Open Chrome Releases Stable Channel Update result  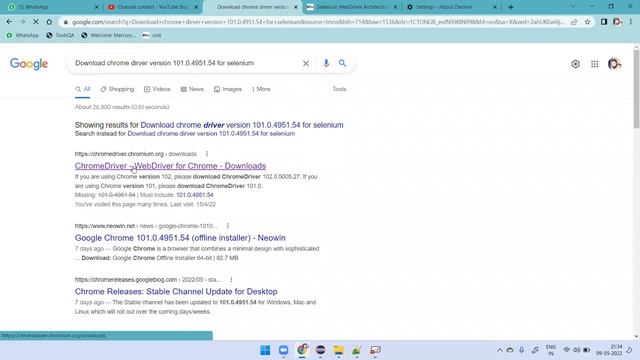tap(176, 291)
